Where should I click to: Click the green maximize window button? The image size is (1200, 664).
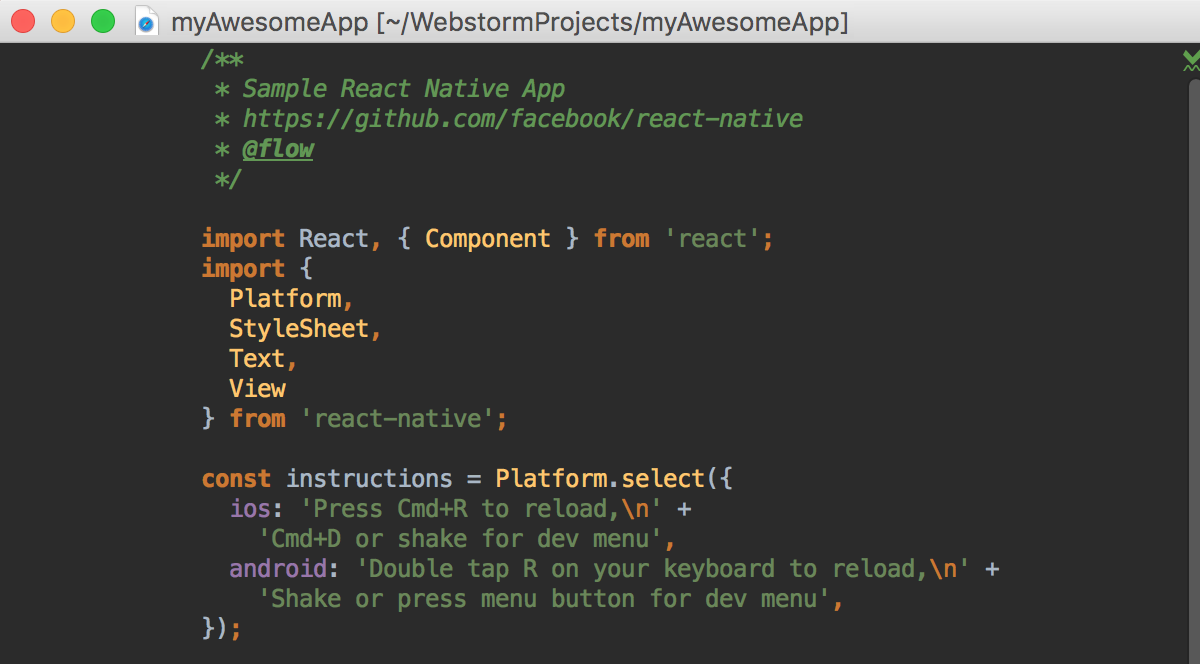103,21
